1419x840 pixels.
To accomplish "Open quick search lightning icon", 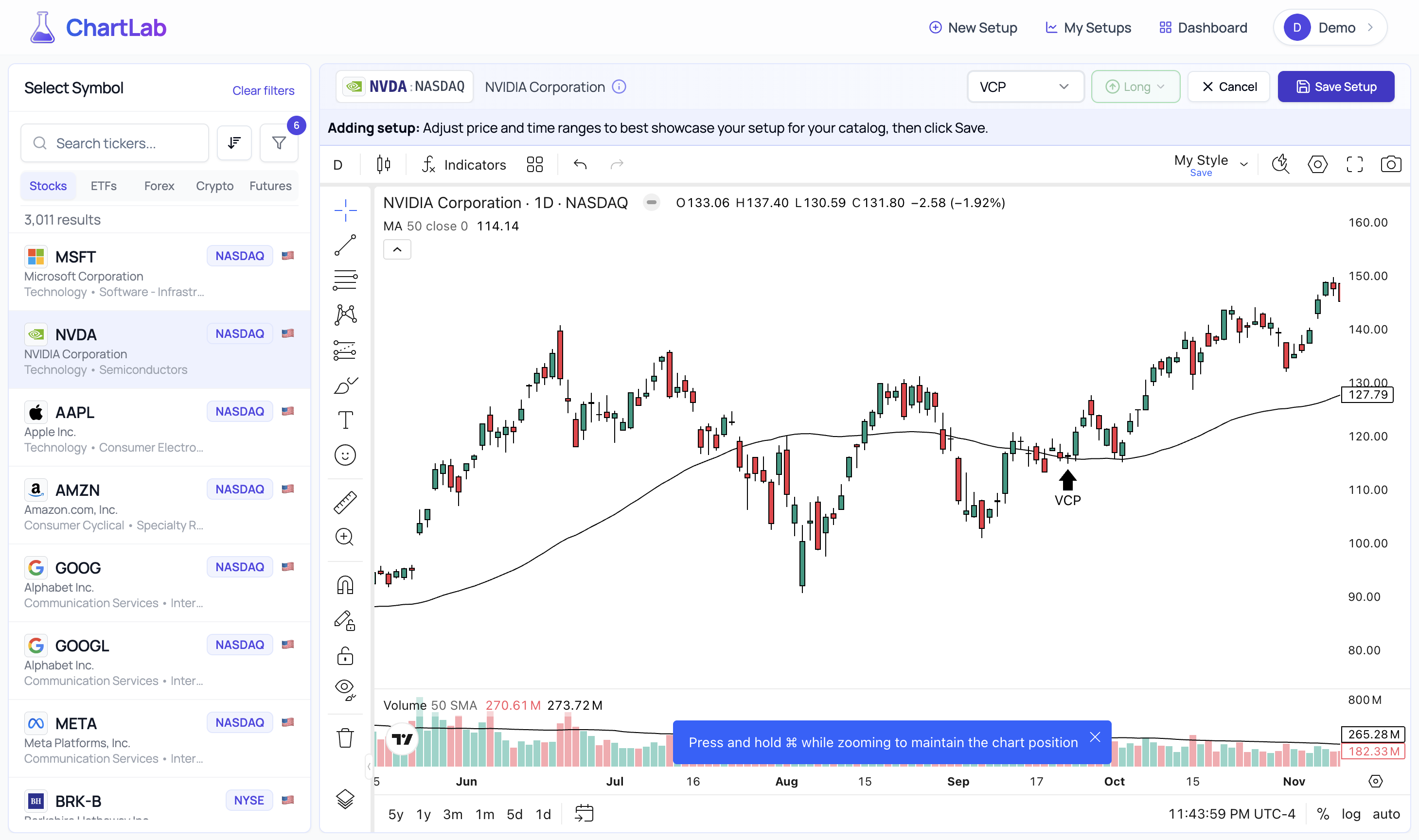I will coord(1280,165).
